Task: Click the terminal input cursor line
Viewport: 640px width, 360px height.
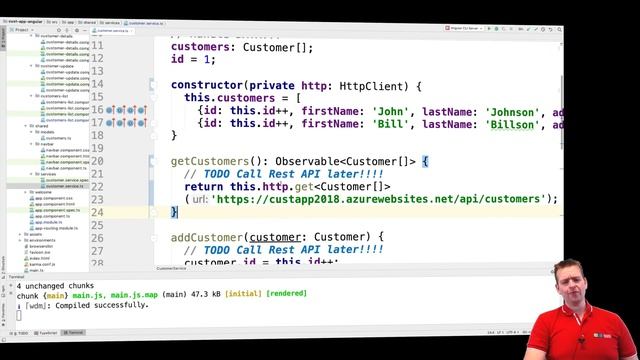Action: [19, 315]
